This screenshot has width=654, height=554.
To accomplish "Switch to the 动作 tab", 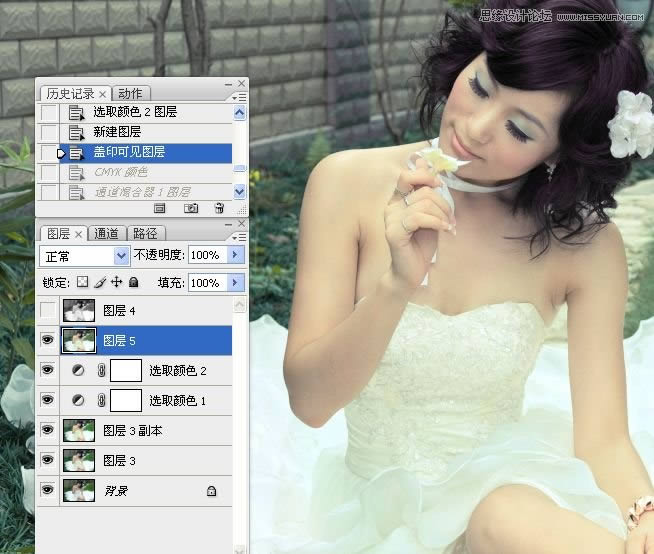I will click(x=129, y=94).
